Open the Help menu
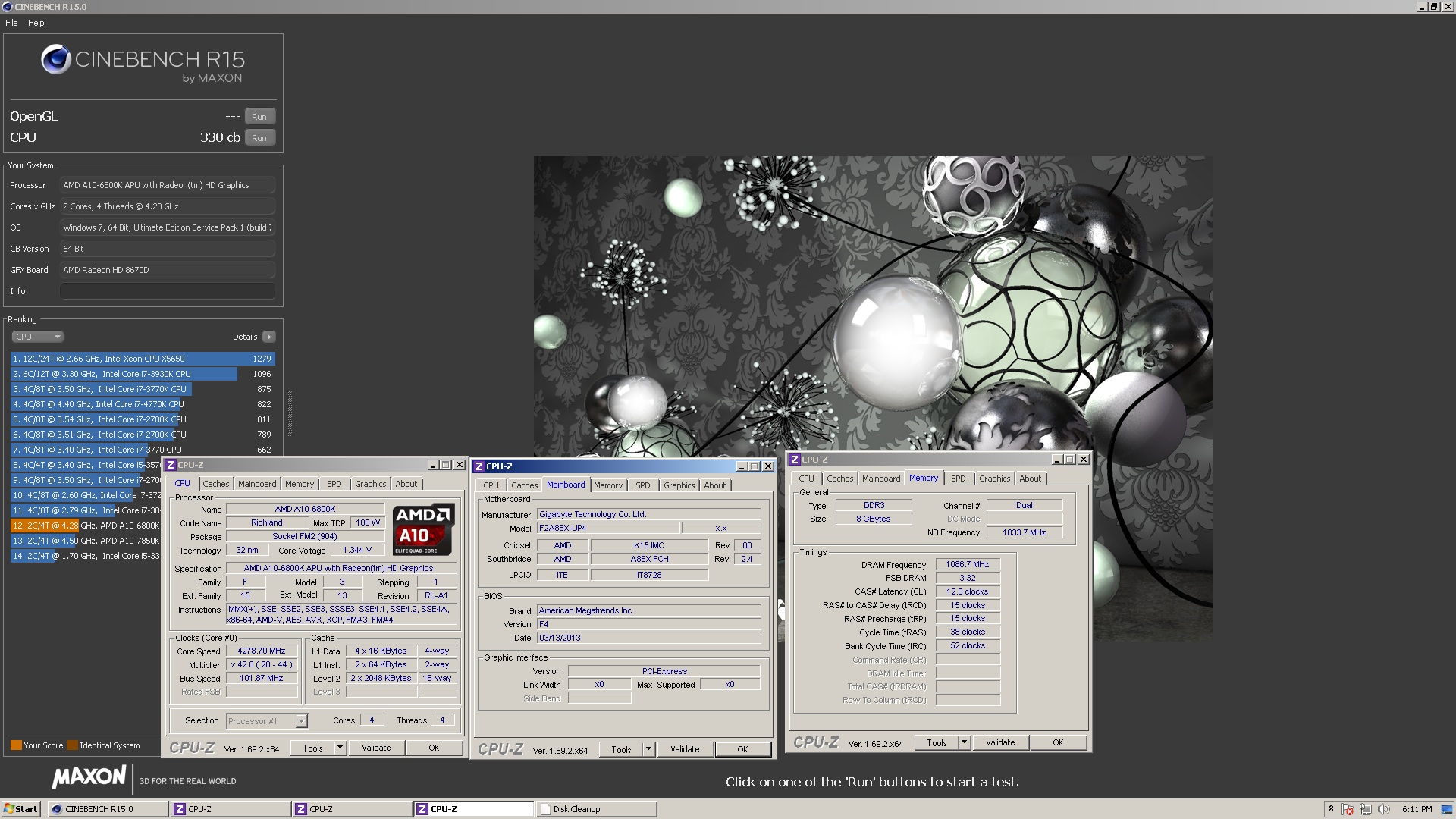The height and width of the screenshot is (819, 1456). click(x=36, y=23)
